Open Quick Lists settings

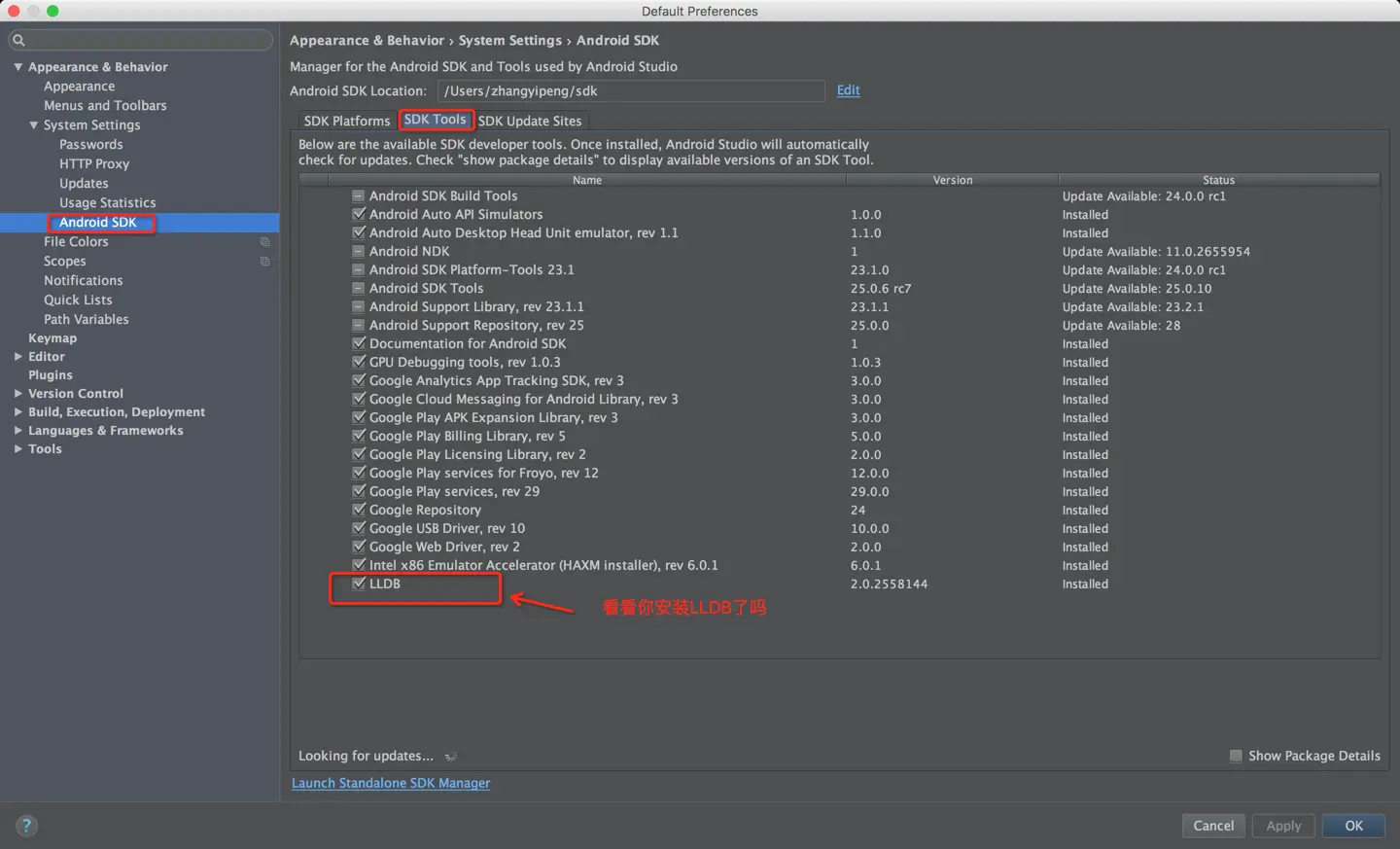tap(78, 301)
